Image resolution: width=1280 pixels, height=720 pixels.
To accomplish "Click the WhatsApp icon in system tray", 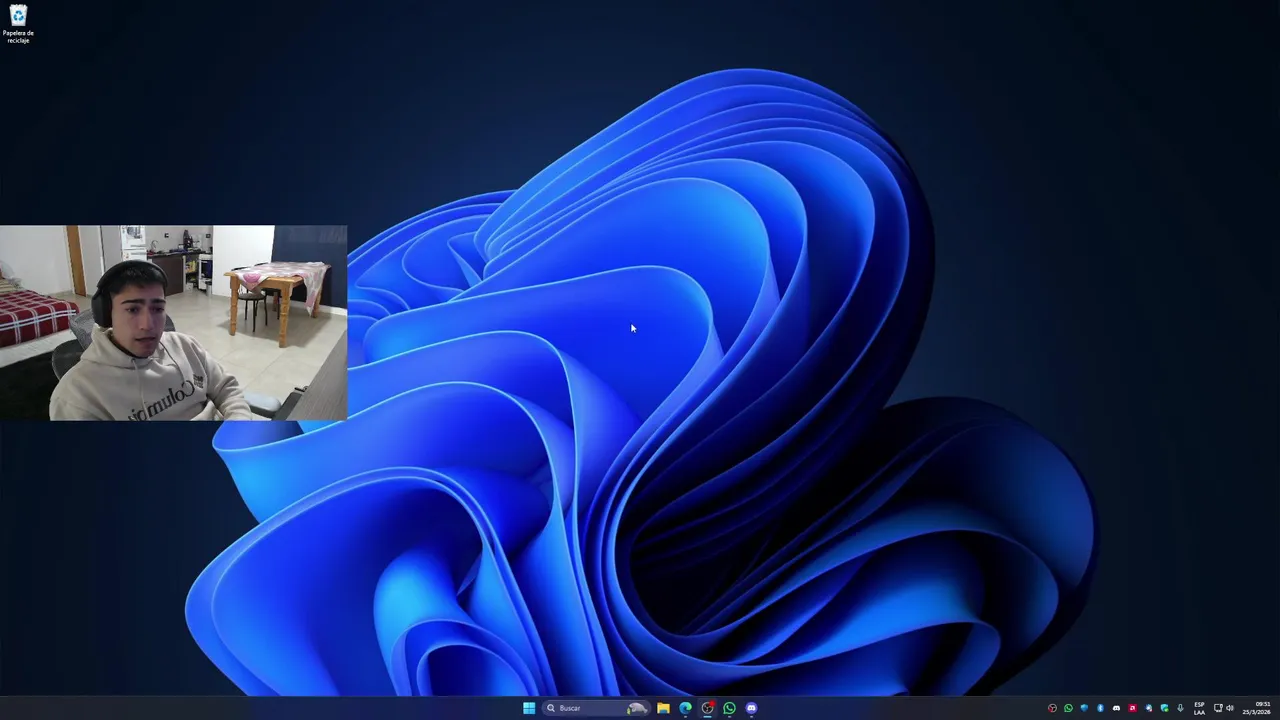I will [1068, 708].
